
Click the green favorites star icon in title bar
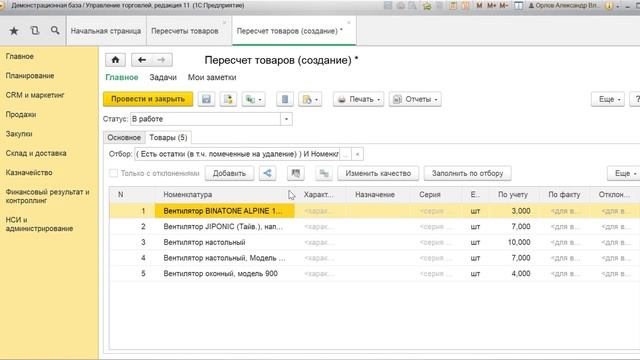427,6
